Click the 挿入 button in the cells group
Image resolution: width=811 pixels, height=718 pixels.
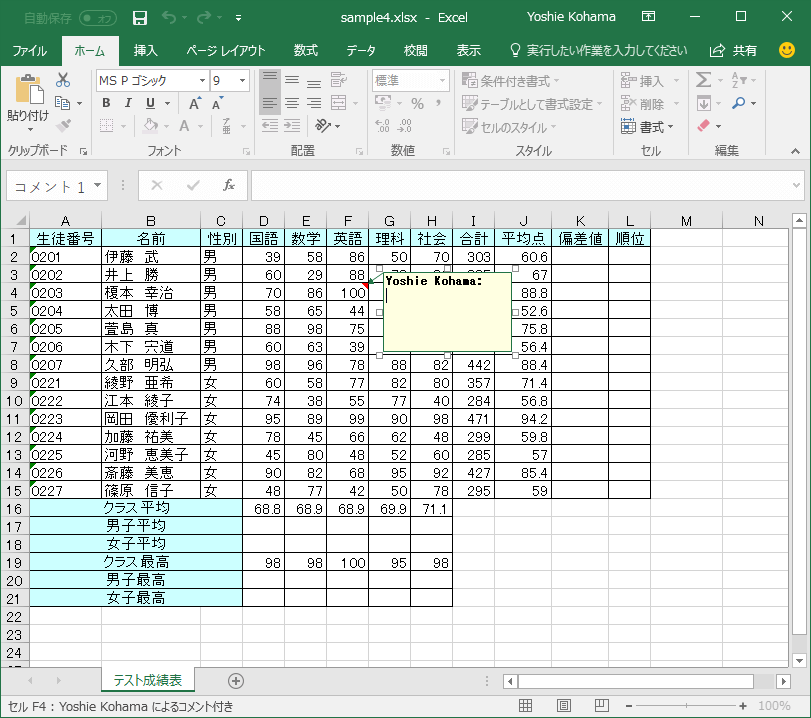(x=650, y=81)
